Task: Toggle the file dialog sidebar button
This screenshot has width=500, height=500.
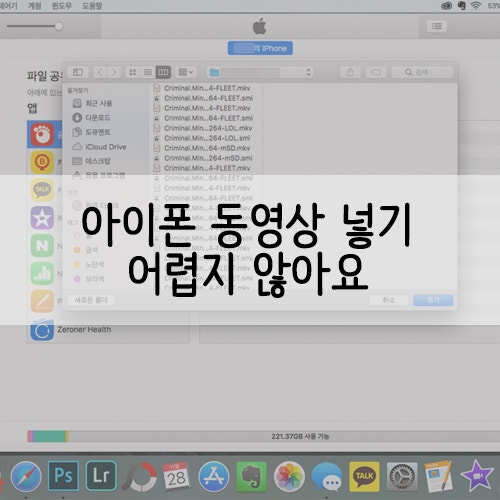Action: click(x=78, y=72)
